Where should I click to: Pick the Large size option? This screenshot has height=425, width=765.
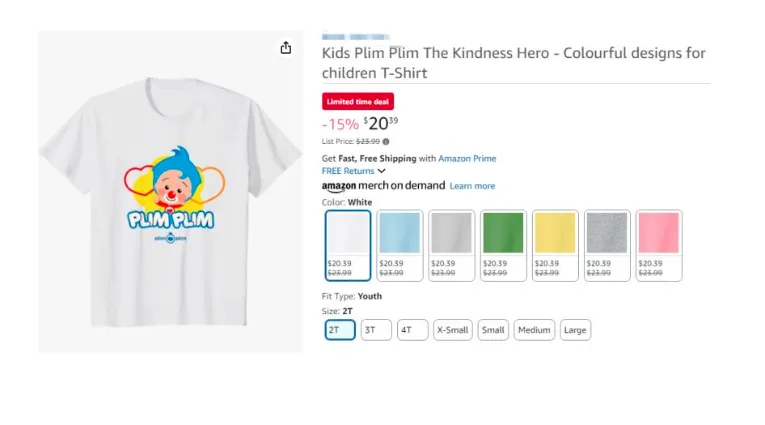575,330
